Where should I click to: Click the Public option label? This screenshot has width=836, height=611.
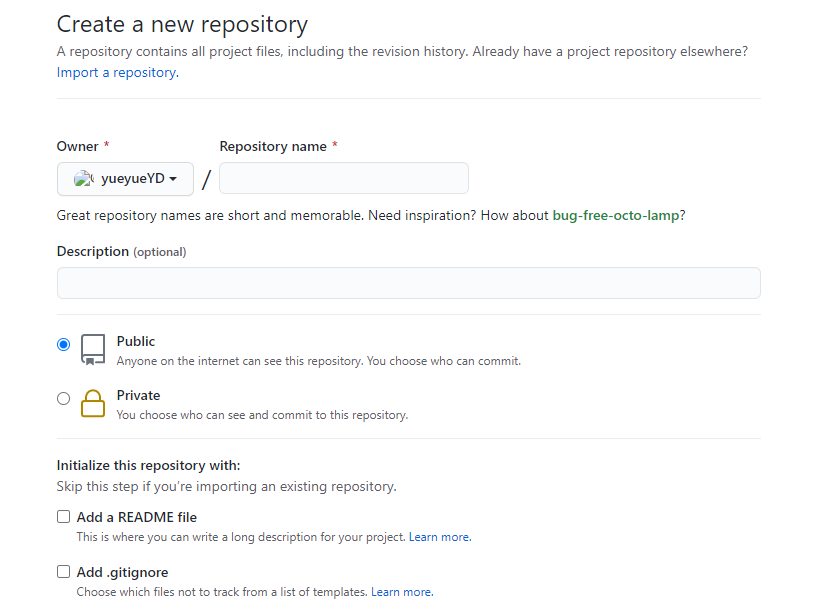(136, 341)
